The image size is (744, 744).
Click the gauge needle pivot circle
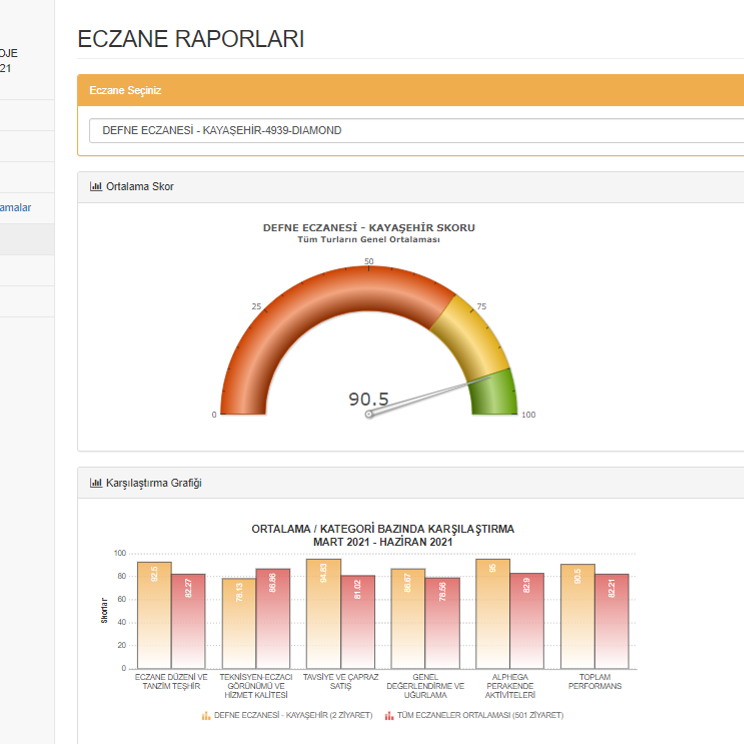369,413
